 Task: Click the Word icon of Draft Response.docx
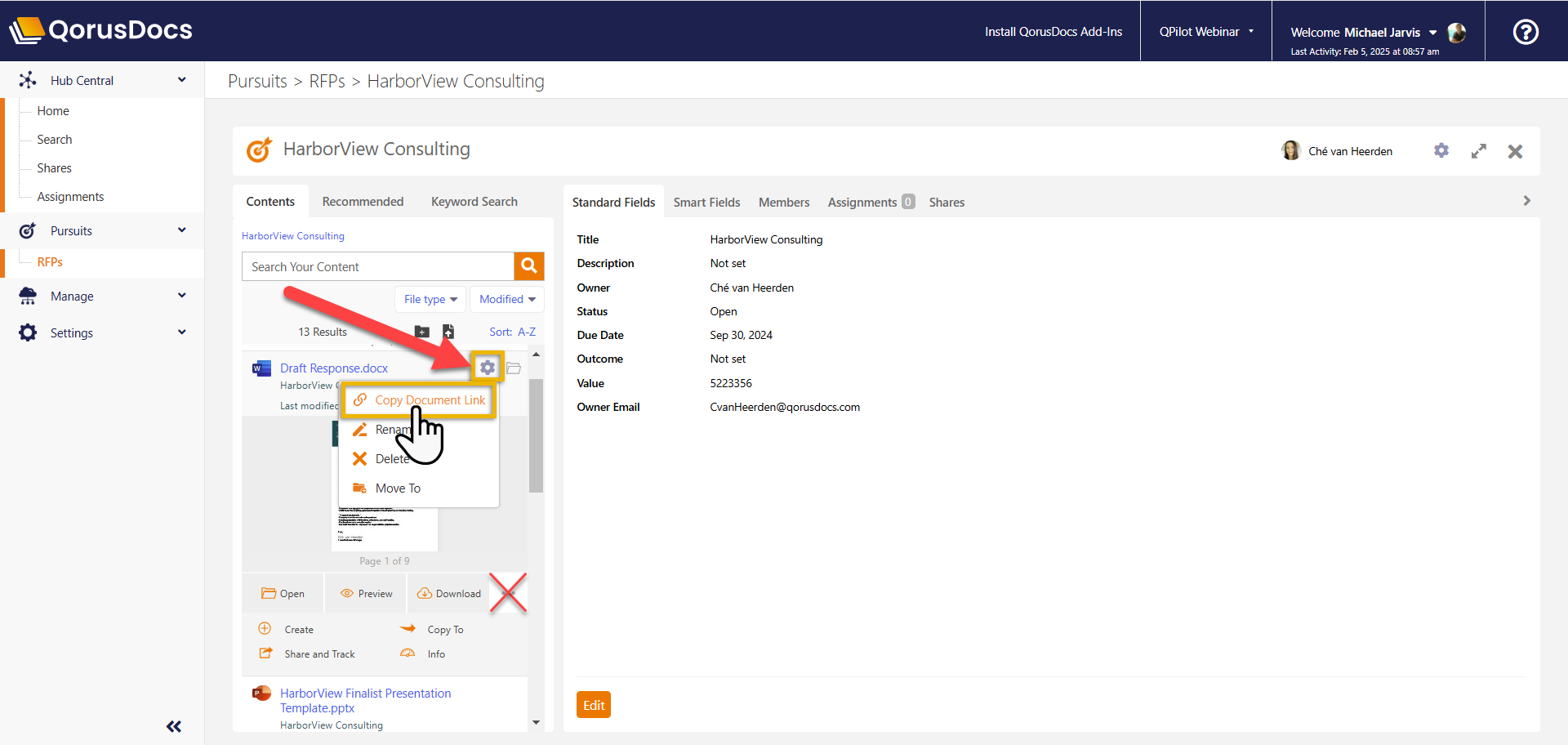click(261, 368)
